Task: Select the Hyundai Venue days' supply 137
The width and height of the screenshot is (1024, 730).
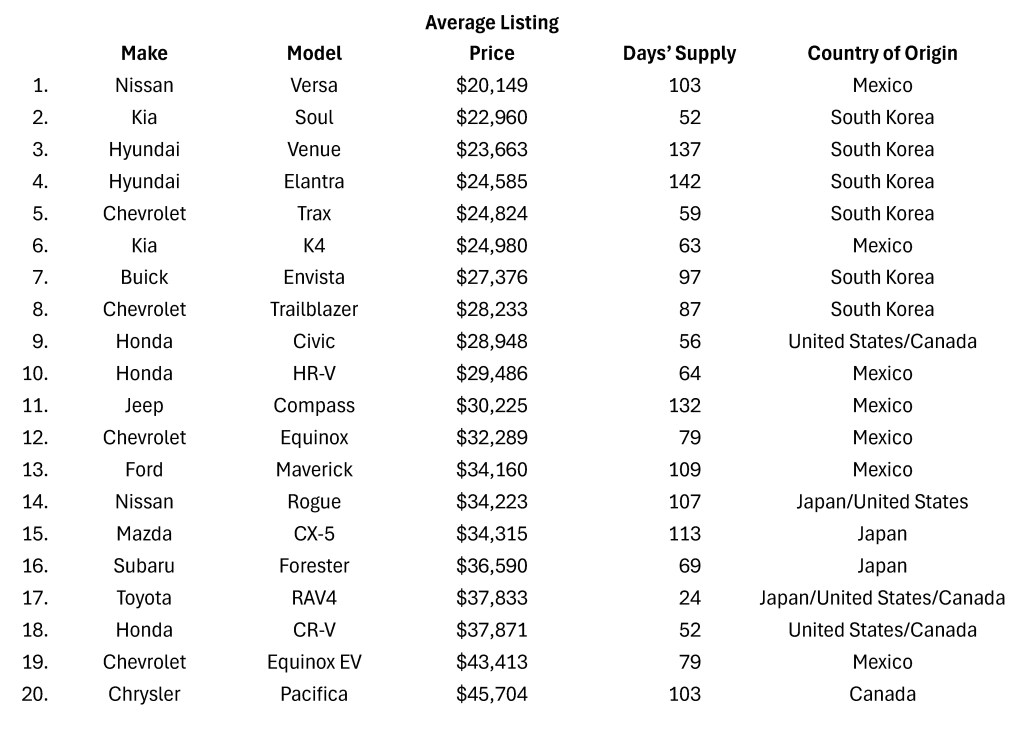Action: (x=684, y=150)
